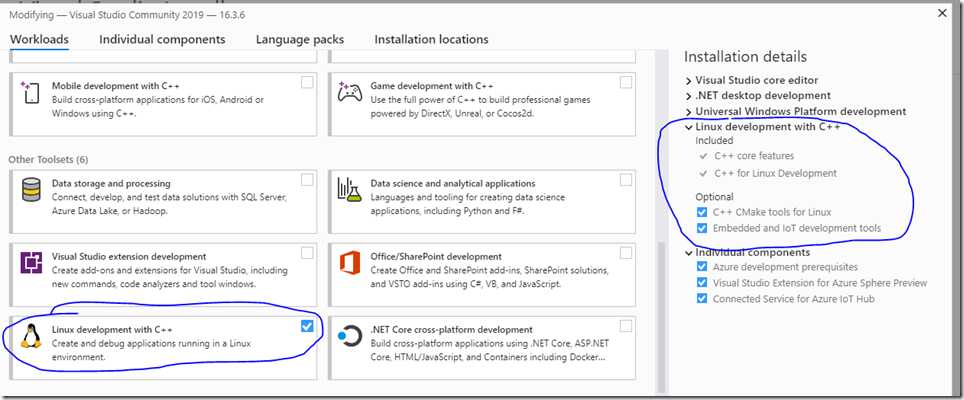Click the Installation details heading
Image resolution: width=964 pixels, height=400 pixels.
(746, 57)
